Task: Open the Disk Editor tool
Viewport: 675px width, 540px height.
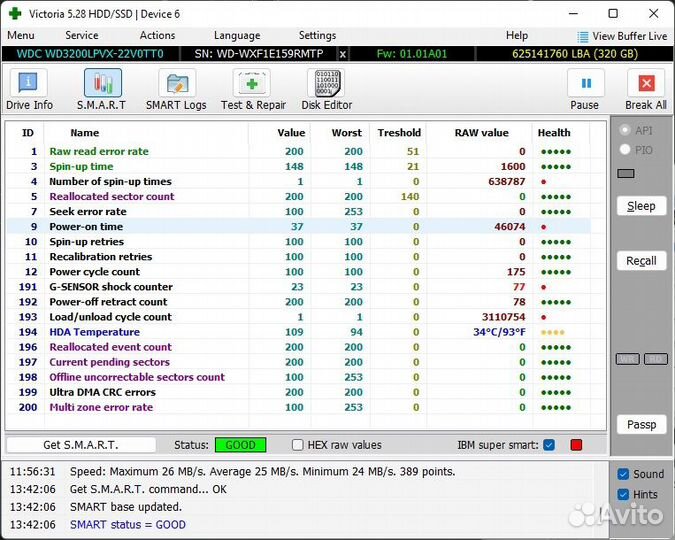Action: [327, 84]
